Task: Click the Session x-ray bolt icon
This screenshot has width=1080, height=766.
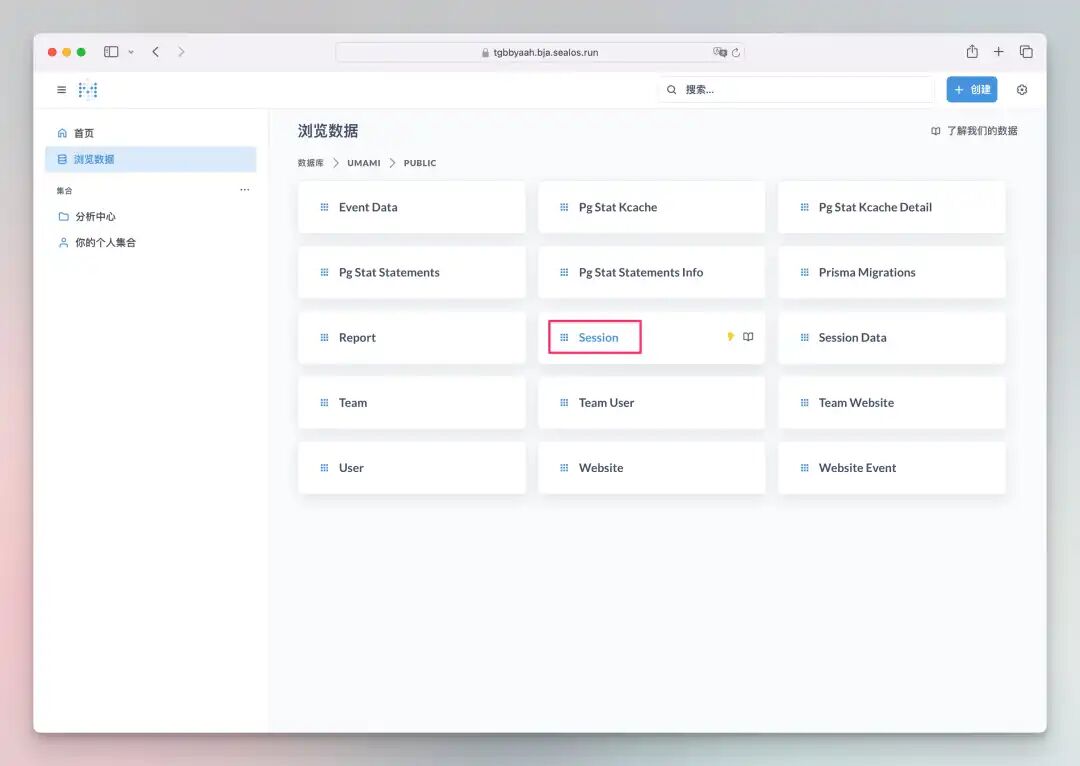Action: [x=730, y=337]
